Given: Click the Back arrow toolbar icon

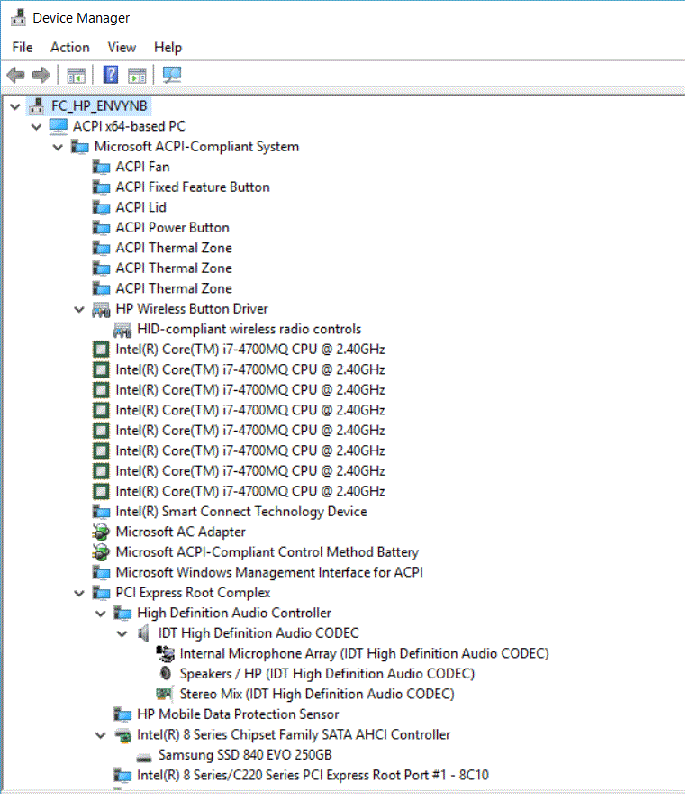Looking at the screenshot, I should (x=15, y=75).
